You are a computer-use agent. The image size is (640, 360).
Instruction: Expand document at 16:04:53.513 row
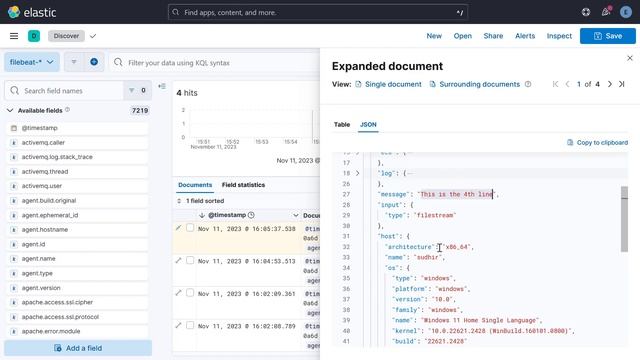coord(178,260)
